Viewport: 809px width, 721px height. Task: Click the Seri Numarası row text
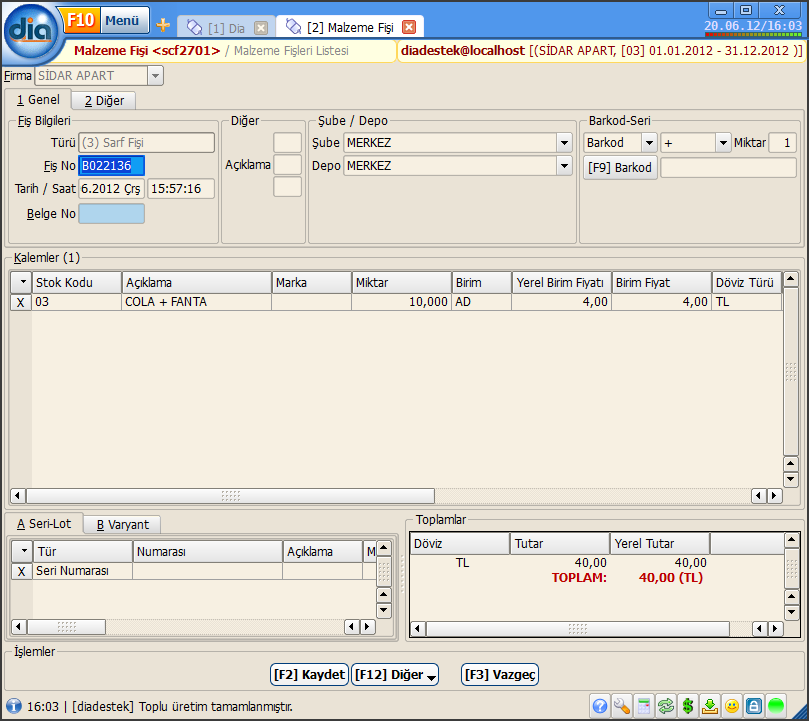click(x=72, y=571)
